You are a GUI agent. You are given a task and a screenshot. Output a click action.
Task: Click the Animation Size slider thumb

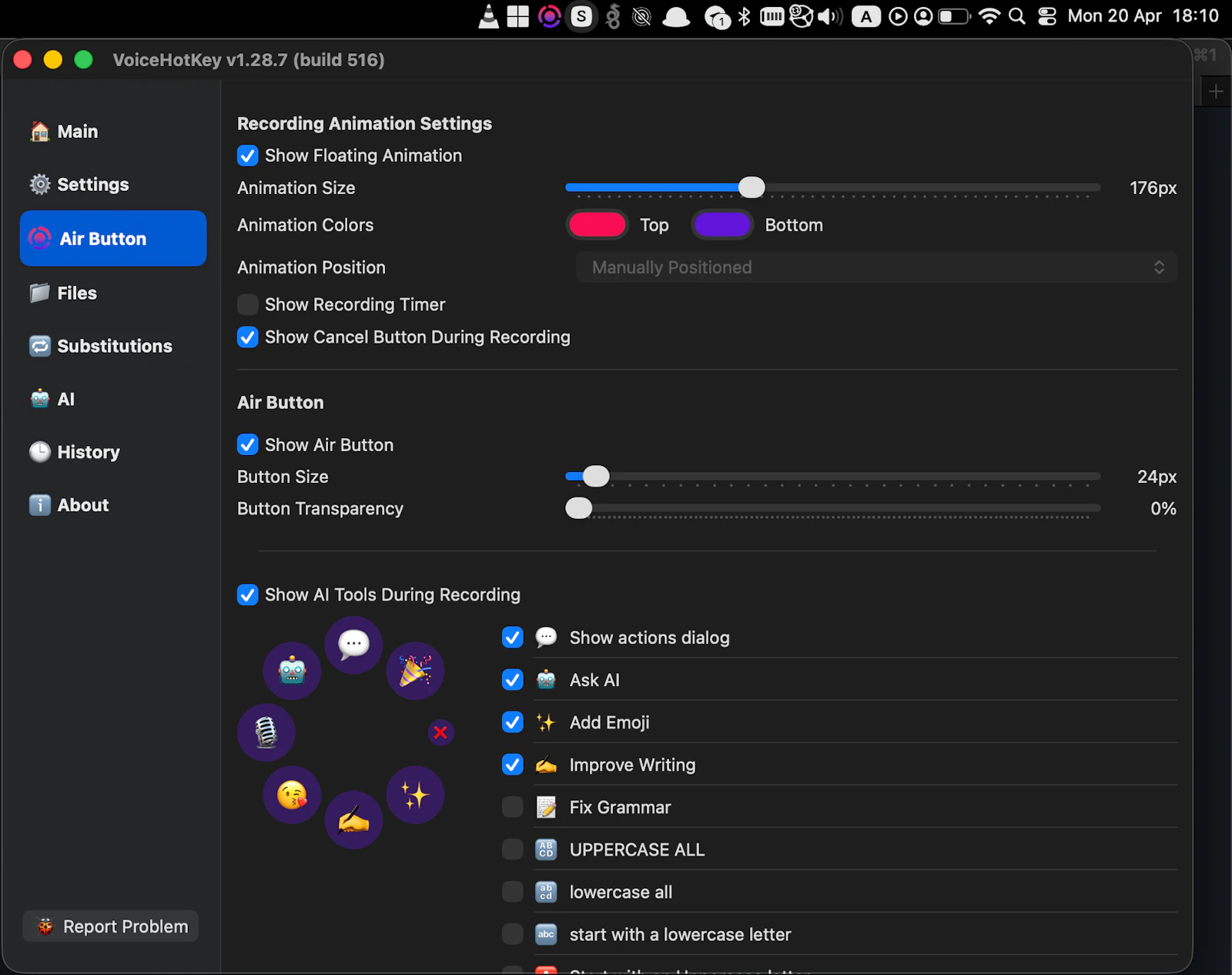752,188
